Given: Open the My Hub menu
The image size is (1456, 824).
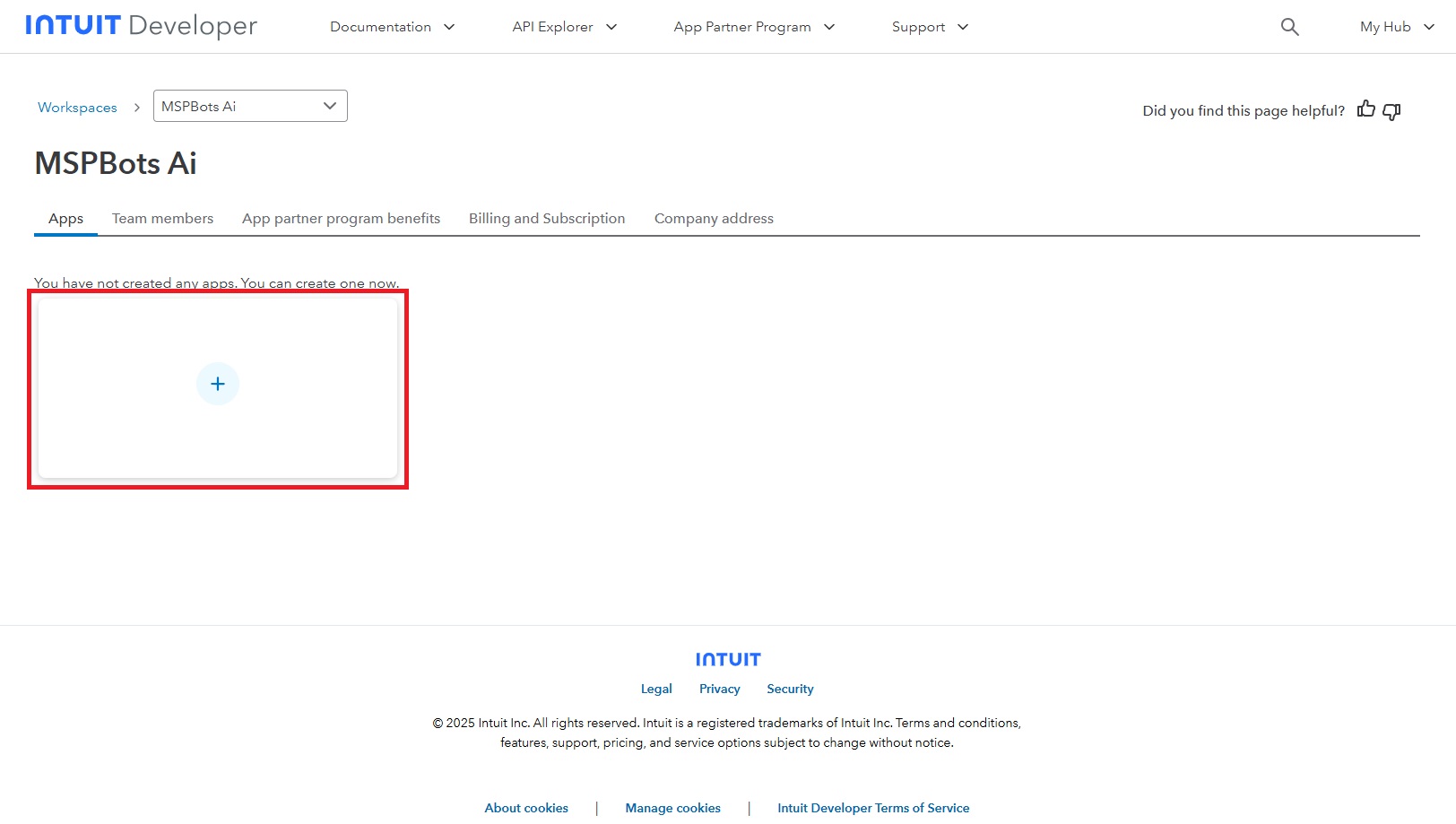Looking at the screenshot, I should coord(1396,27).
